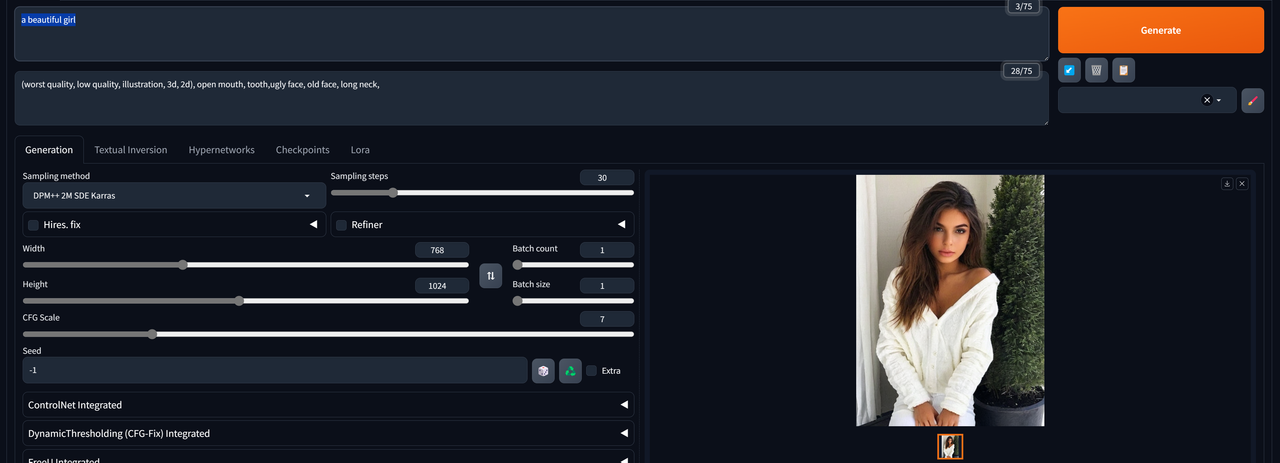Swap width and height with arrows icon
Image resolution: width=1280 pixels, height=463 pixels.
490,275
